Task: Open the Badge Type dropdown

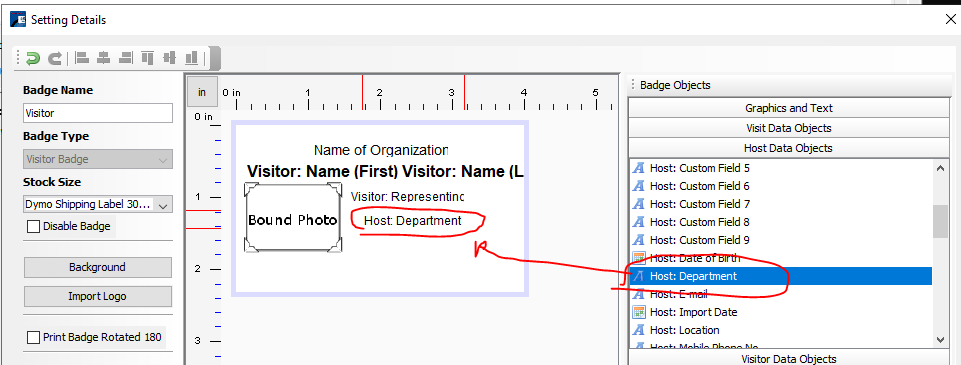Action: (x=98, y=159)
